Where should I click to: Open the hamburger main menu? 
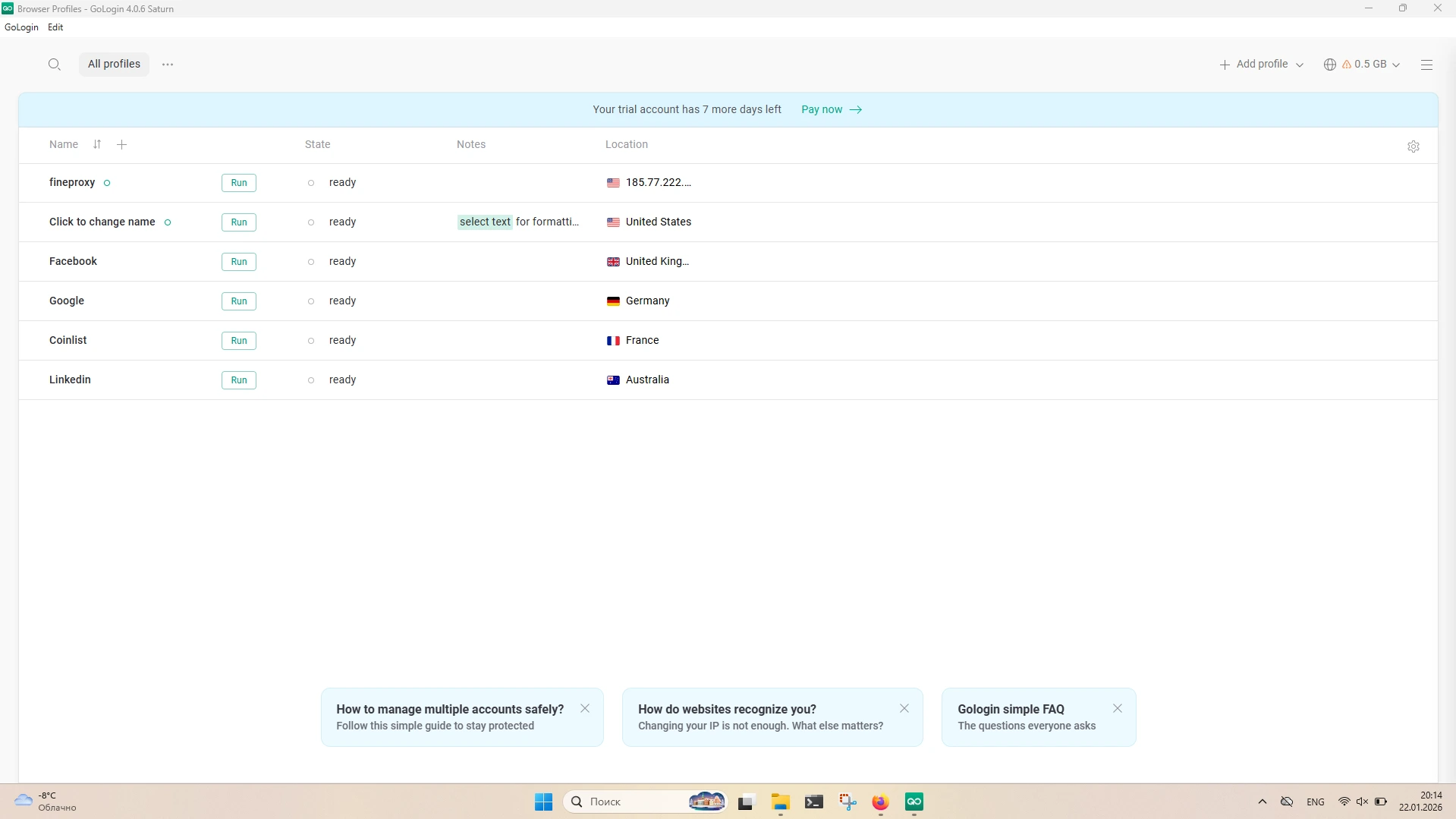(x=1426, y=65)
